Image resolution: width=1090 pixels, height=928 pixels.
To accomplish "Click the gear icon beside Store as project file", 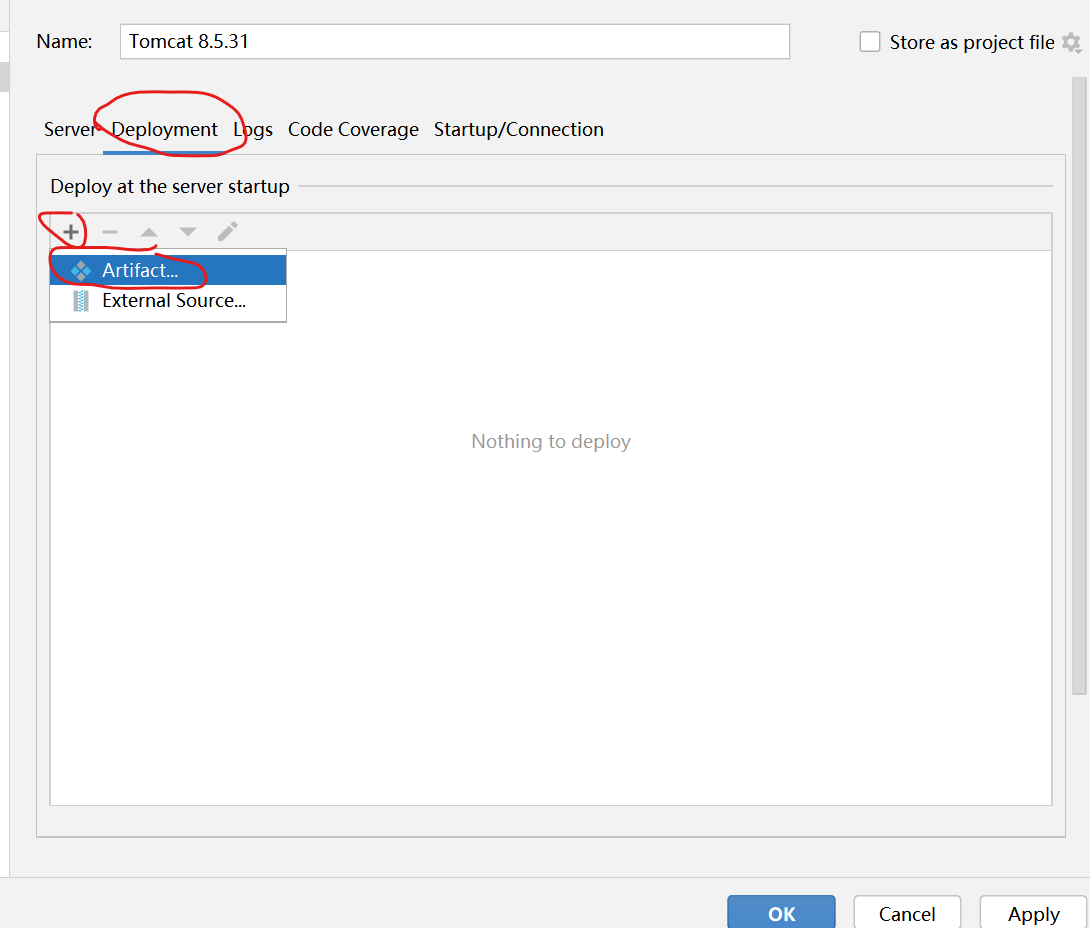I will pos(1071,43).
